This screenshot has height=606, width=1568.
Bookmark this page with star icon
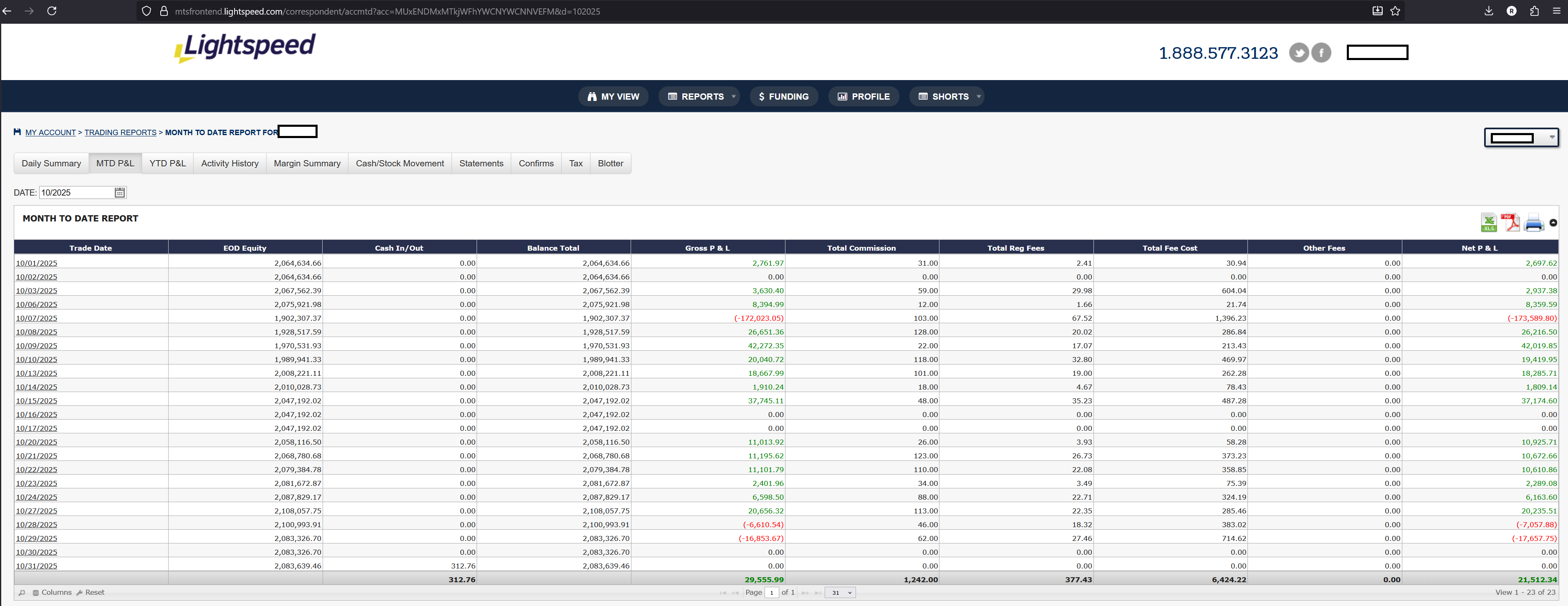1395,11
